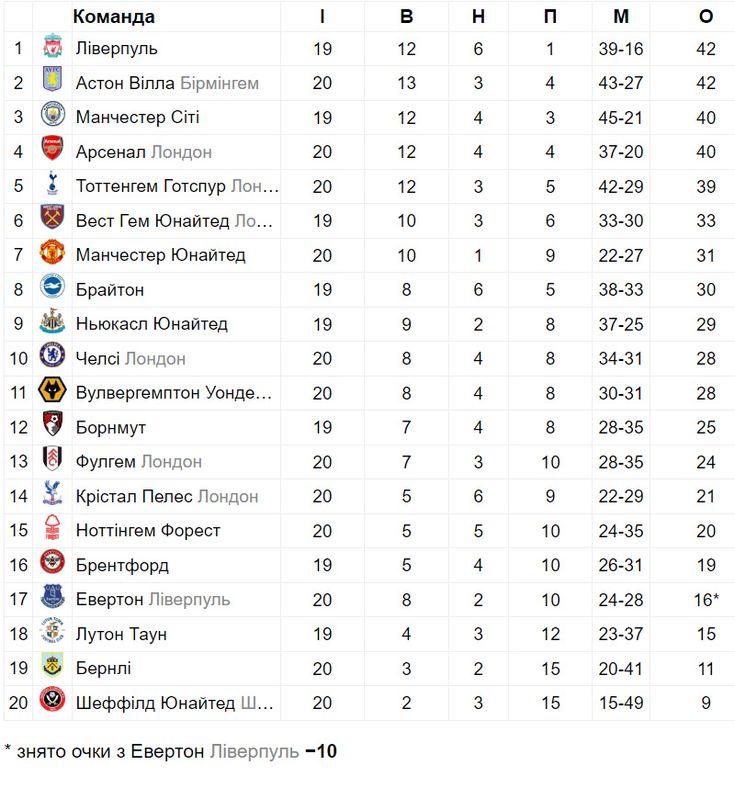Click the Aston Villa crest icon

click(x=52, y=79)
